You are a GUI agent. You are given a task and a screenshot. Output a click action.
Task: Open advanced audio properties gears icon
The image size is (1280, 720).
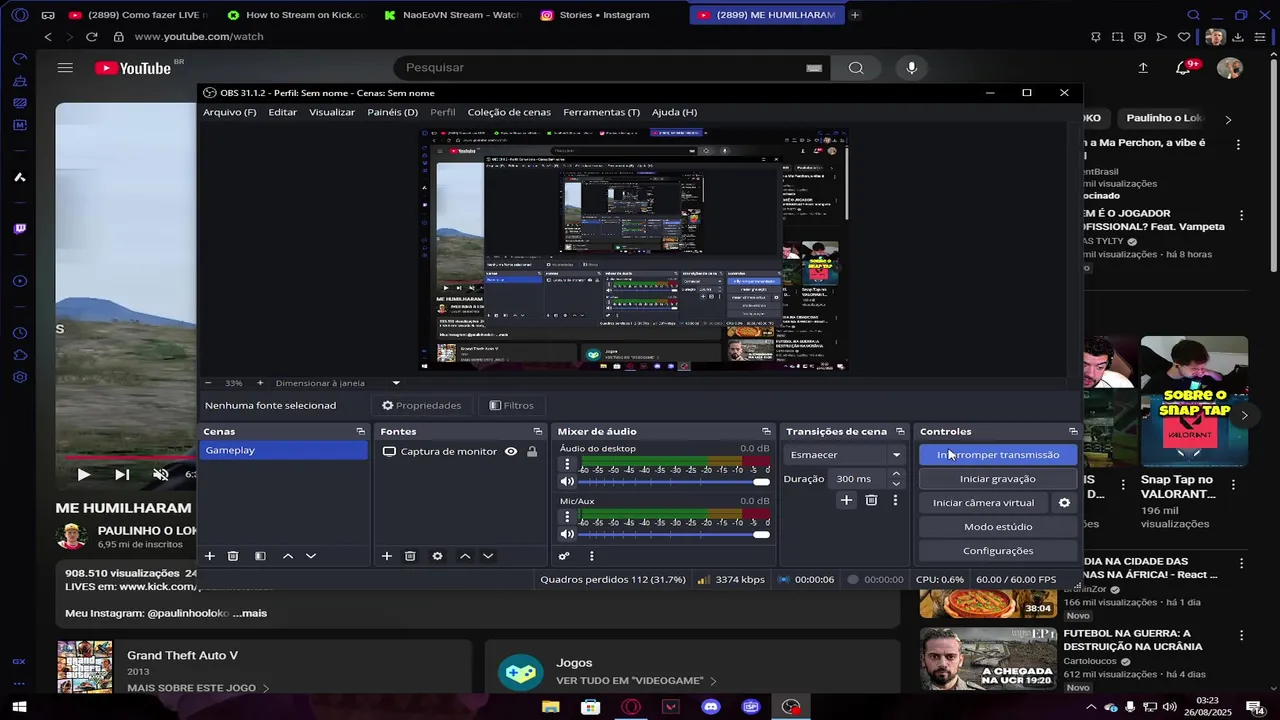564,556
